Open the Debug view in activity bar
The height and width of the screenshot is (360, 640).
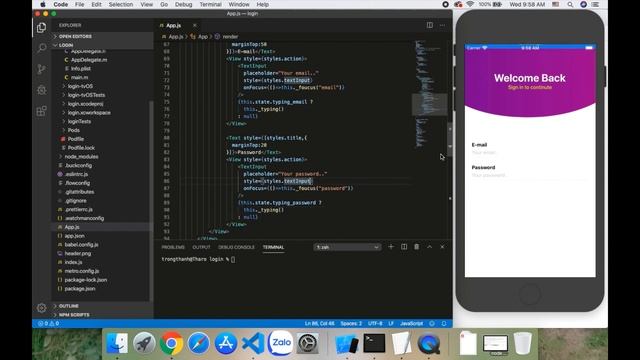click(41, 90)
